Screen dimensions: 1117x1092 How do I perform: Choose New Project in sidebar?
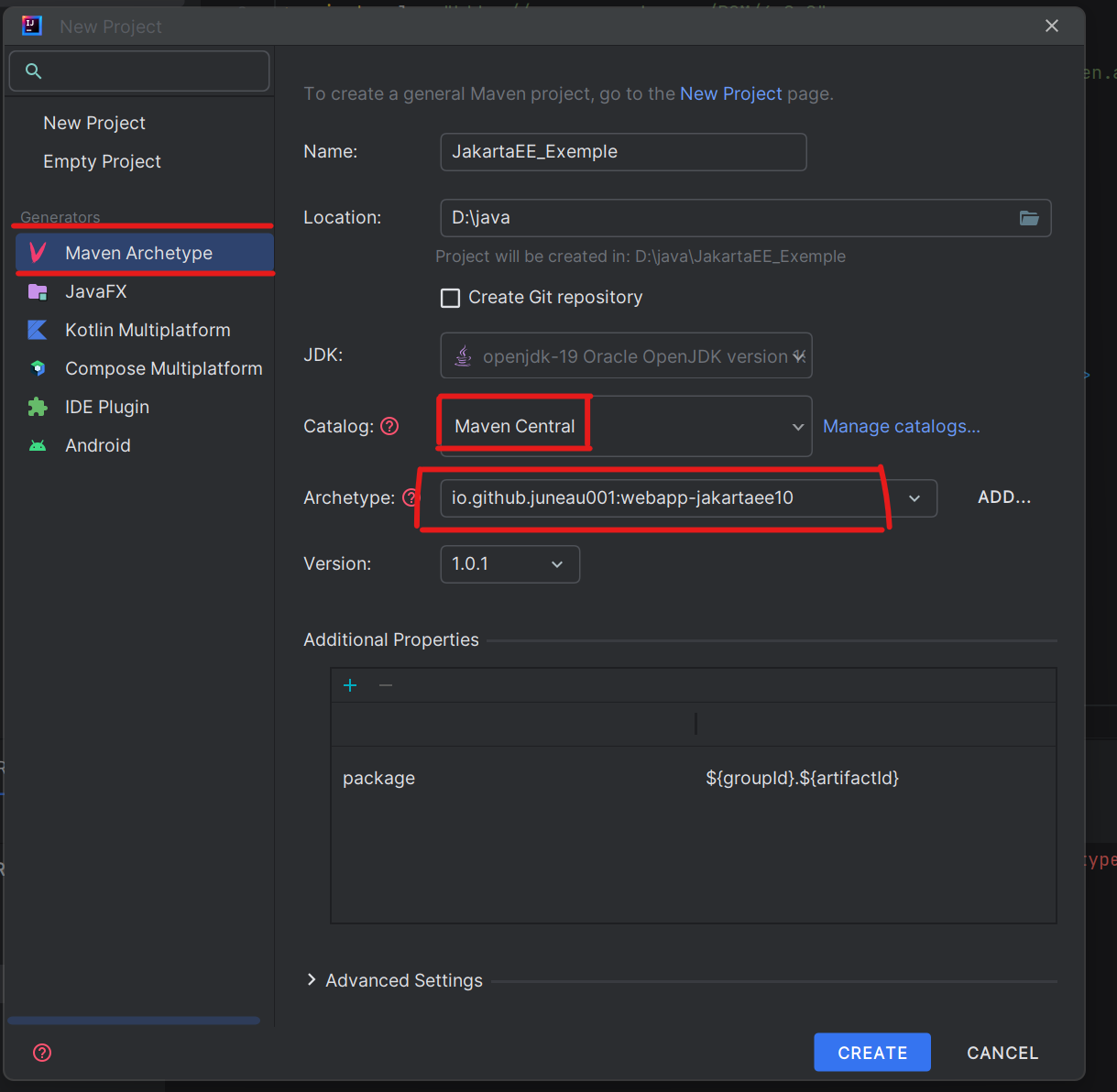(94, 123)
